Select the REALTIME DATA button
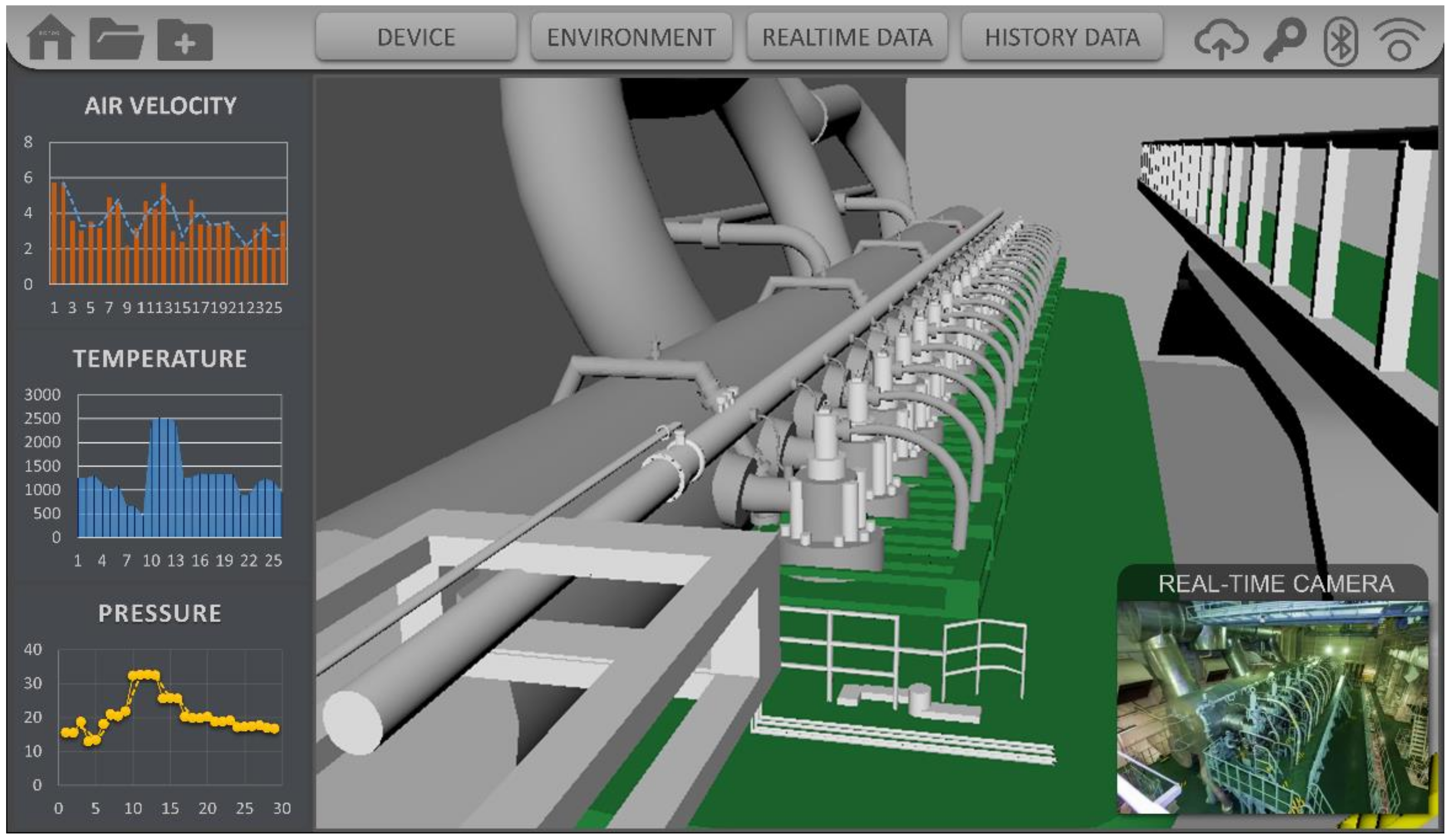This screenshot has height=840, width=1451. point(847,37)
